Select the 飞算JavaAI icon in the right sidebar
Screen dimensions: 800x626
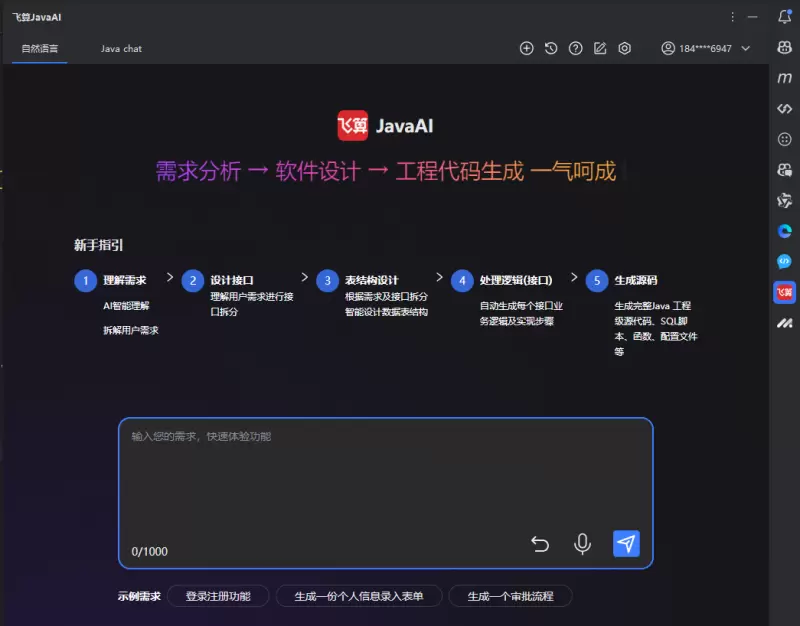click(784, 291)
